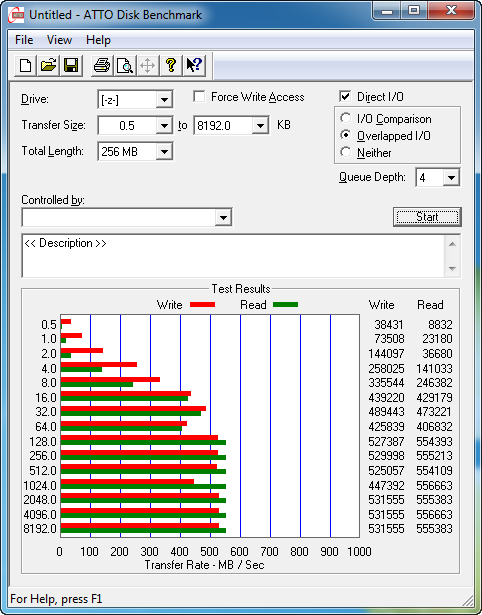Activate the context help arrow-question icon
The width and height of the screenshot is (482, 615).
(194, 65)
